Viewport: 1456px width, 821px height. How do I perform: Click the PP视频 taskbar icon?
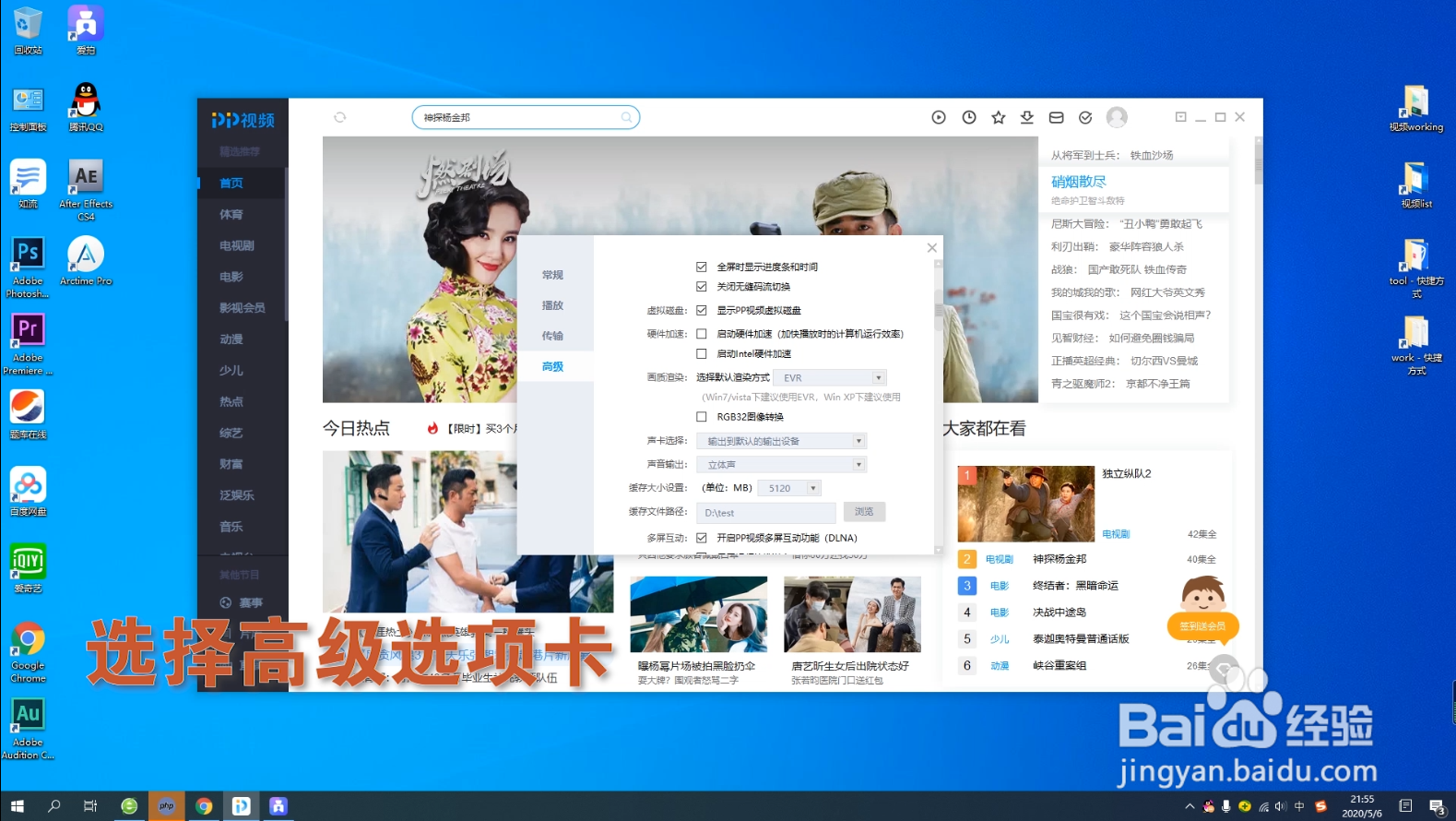pyautogui.click(x=241, y=806)
